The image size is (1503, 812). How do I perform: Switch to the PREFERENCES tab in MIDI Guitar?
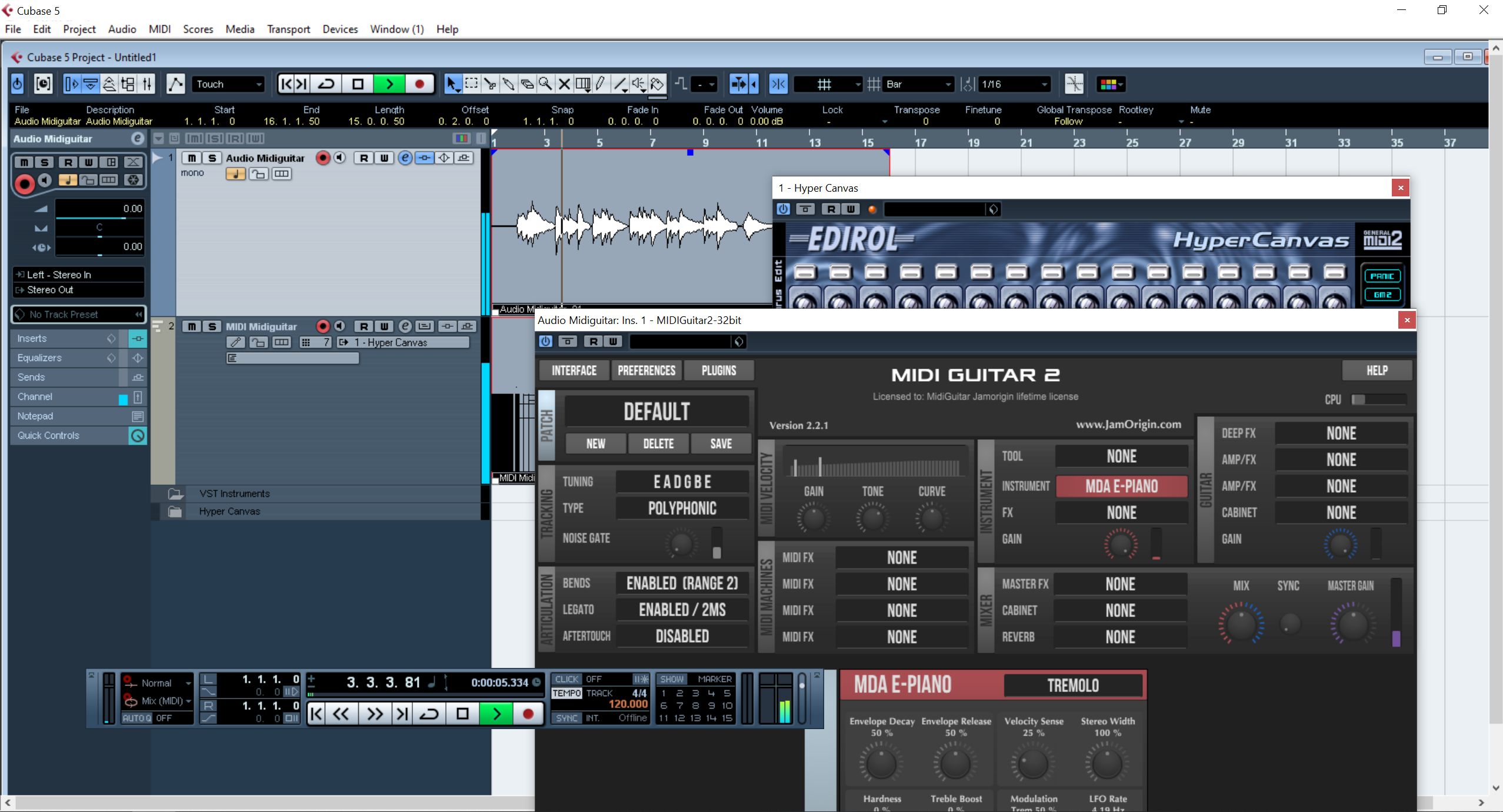[x=646, y=370]
